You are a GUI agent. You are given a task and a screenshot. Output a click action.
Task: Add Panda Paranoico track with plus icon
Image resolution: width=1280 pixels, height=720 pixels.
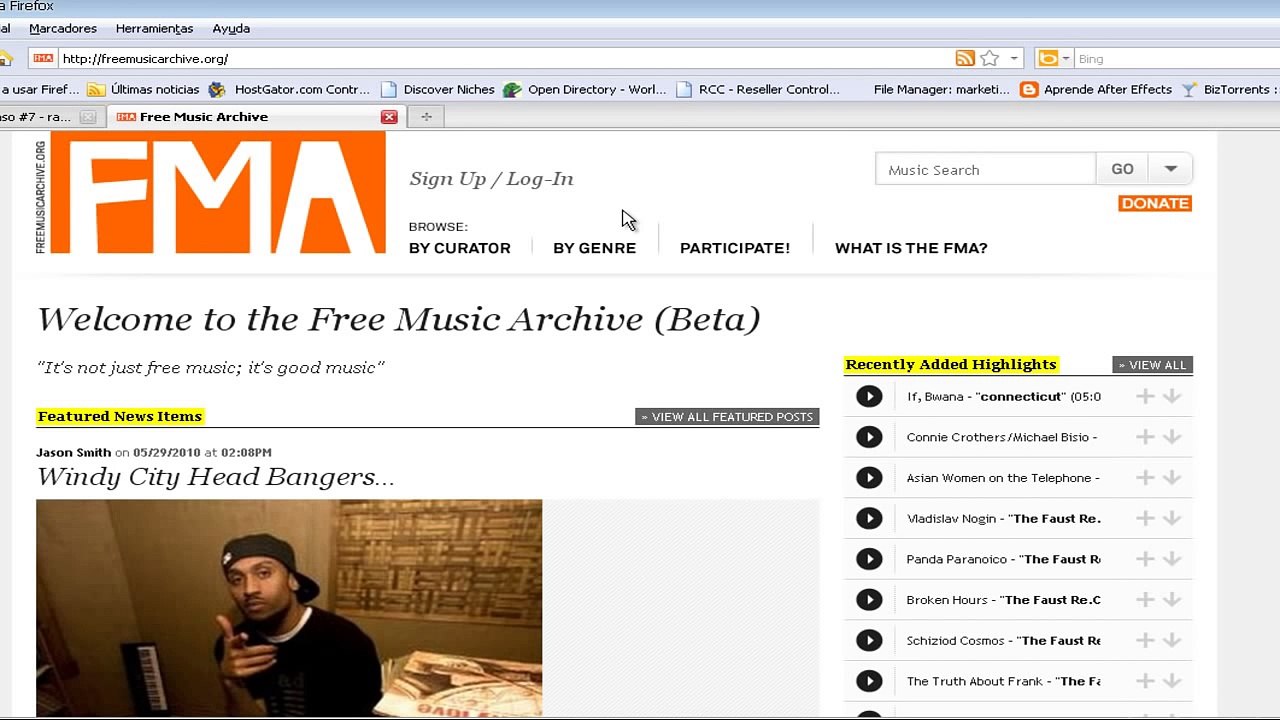pyautogui.click(x=1145, y=559)
